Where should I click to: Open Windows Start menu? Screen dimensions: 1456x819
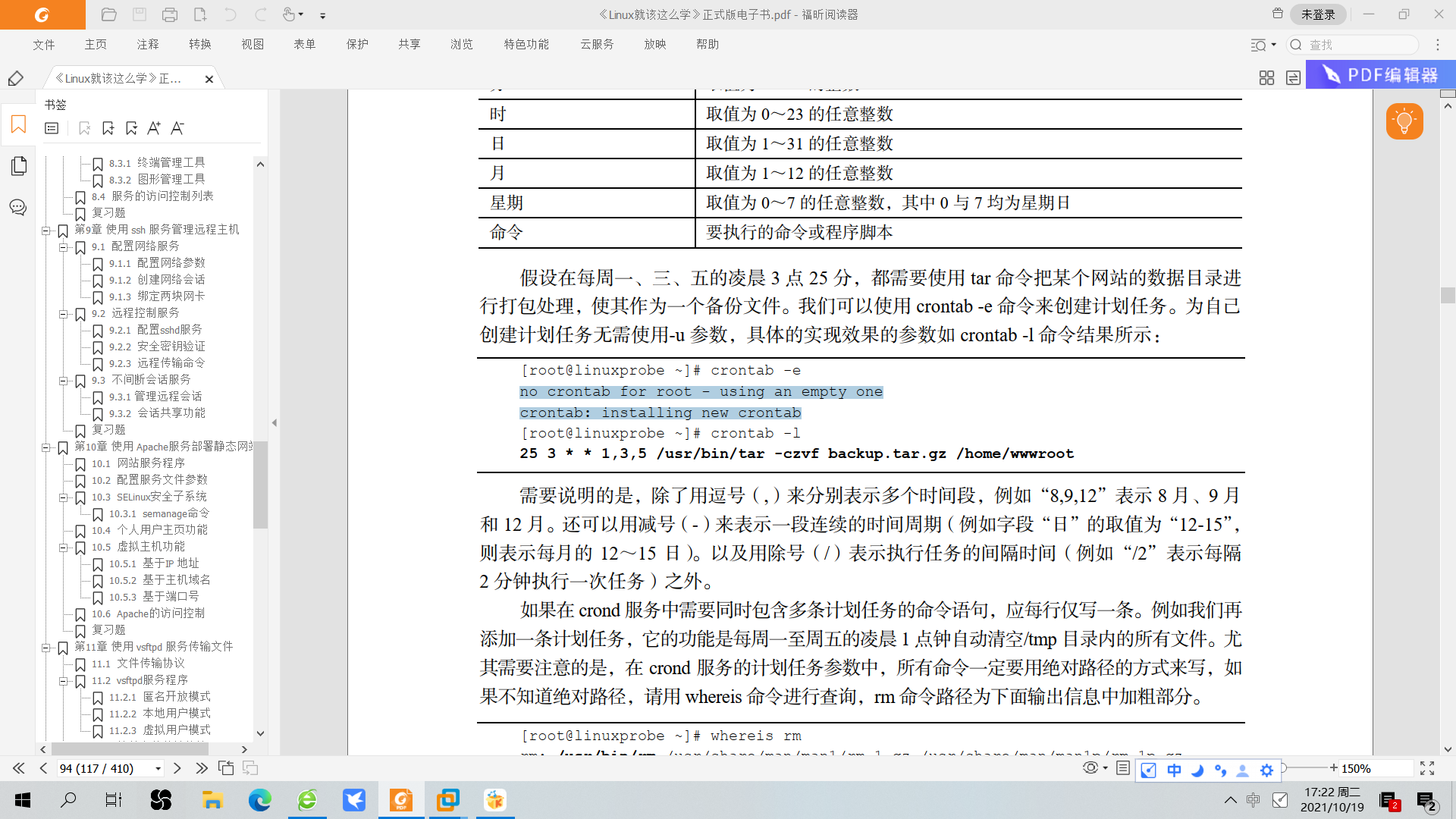click(23, 800)
